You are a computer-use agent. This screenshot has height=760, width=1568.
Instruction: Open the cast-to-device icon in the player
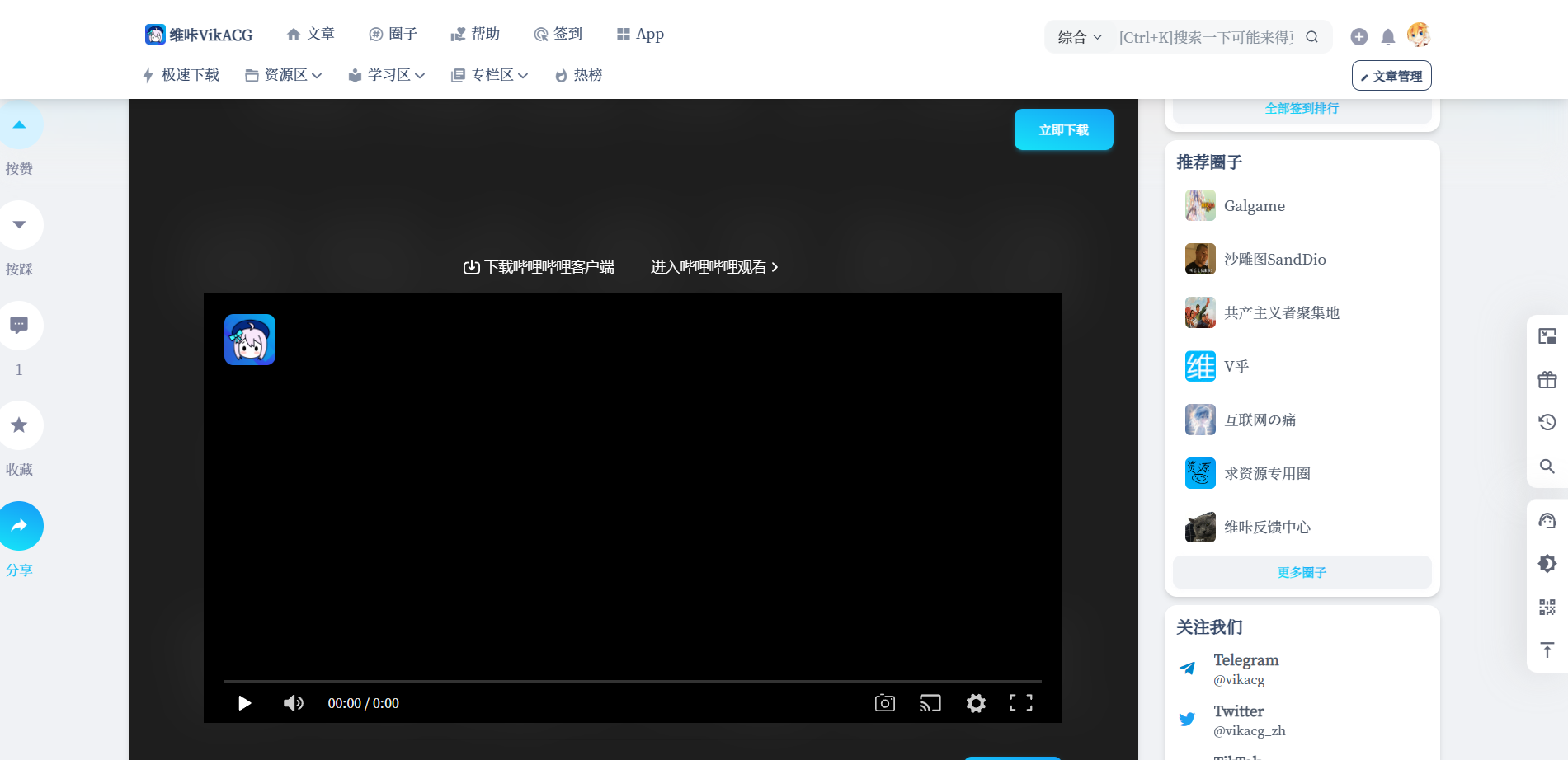pos(930,702)
